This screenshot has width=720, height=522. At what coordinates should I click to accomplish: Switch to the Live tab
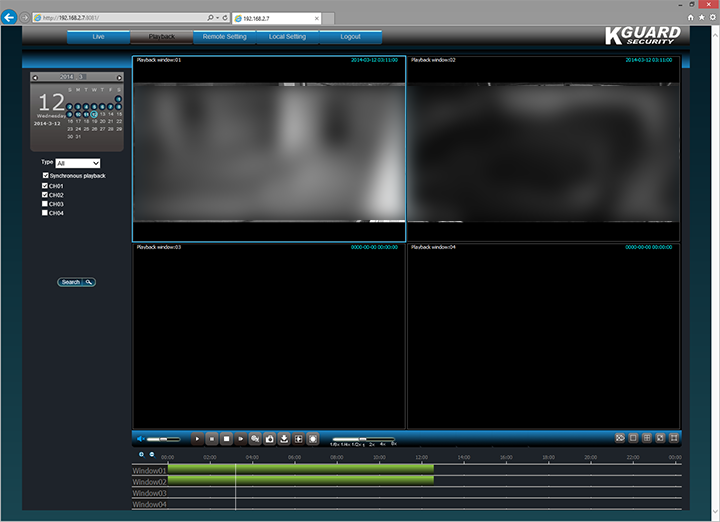pos(98,37)
